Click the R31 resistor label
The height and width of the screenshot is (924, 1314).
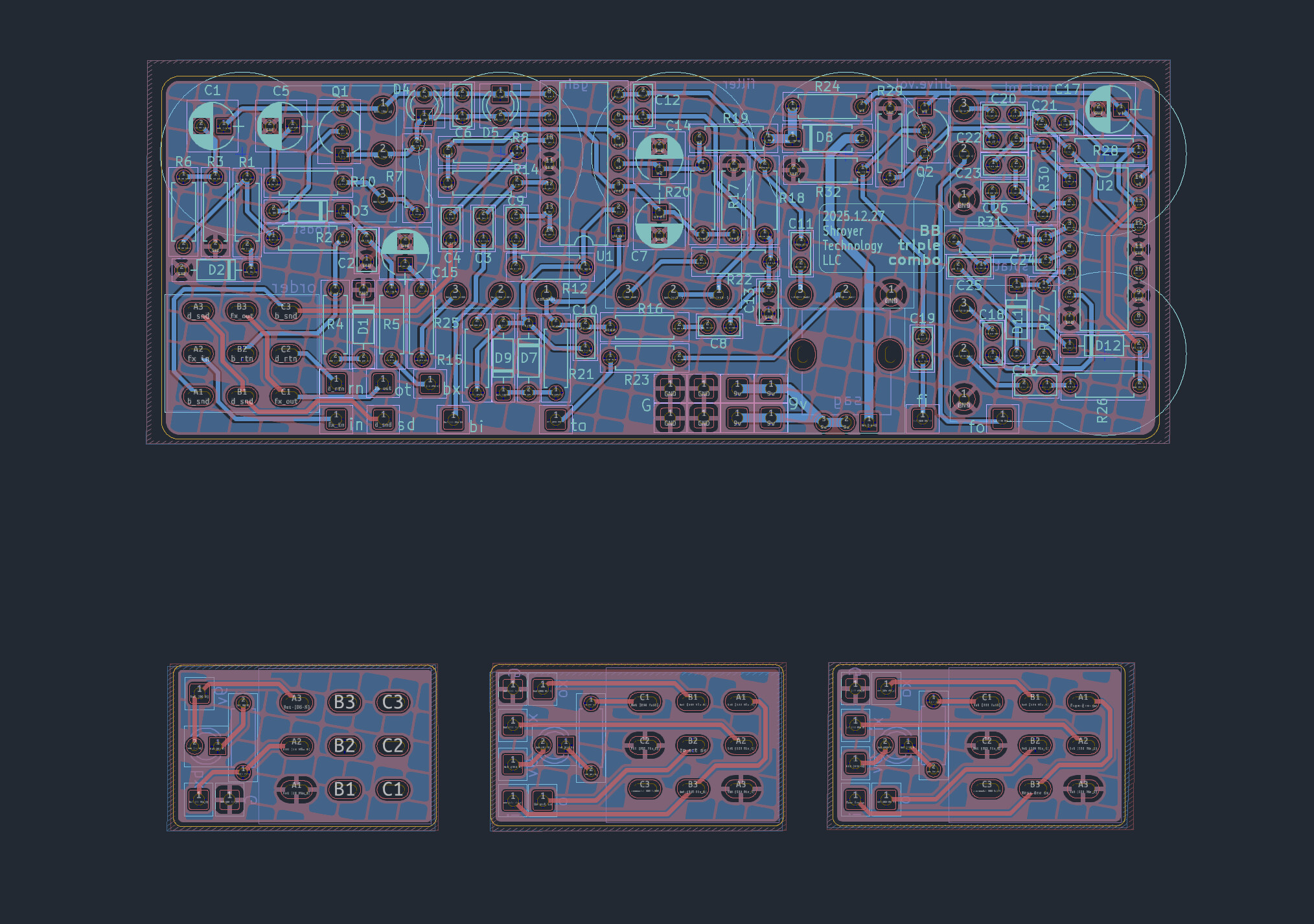989,222
